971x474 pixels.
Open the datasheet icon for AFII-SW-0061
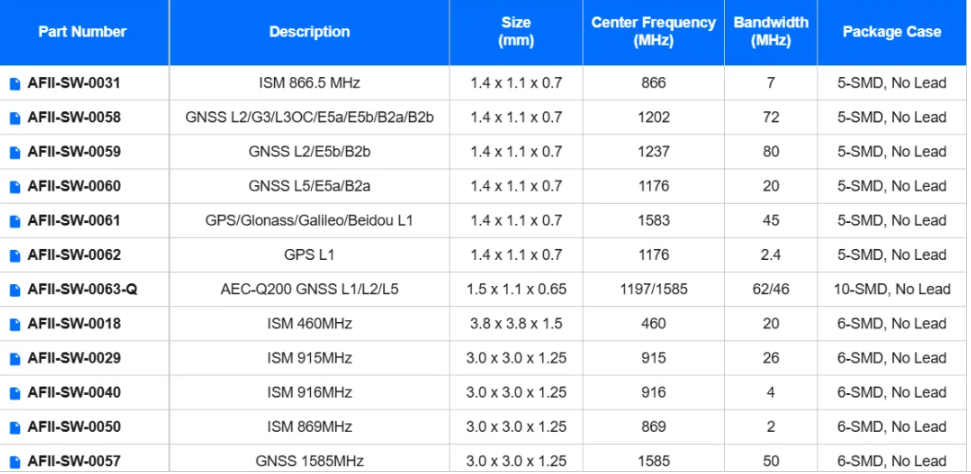tap(15, 221)
